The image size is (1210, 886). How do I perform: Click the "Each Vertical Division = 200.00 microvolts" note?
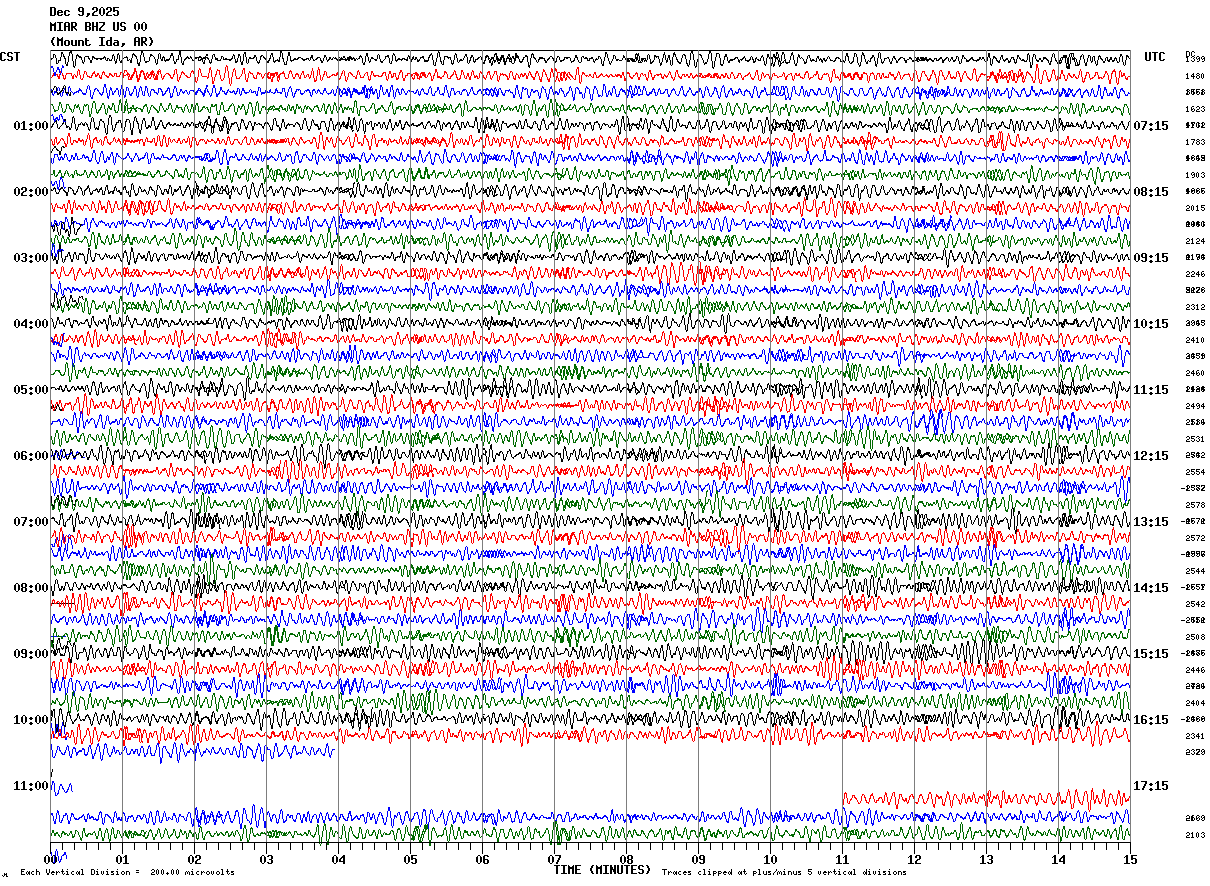tap(127, 873)
